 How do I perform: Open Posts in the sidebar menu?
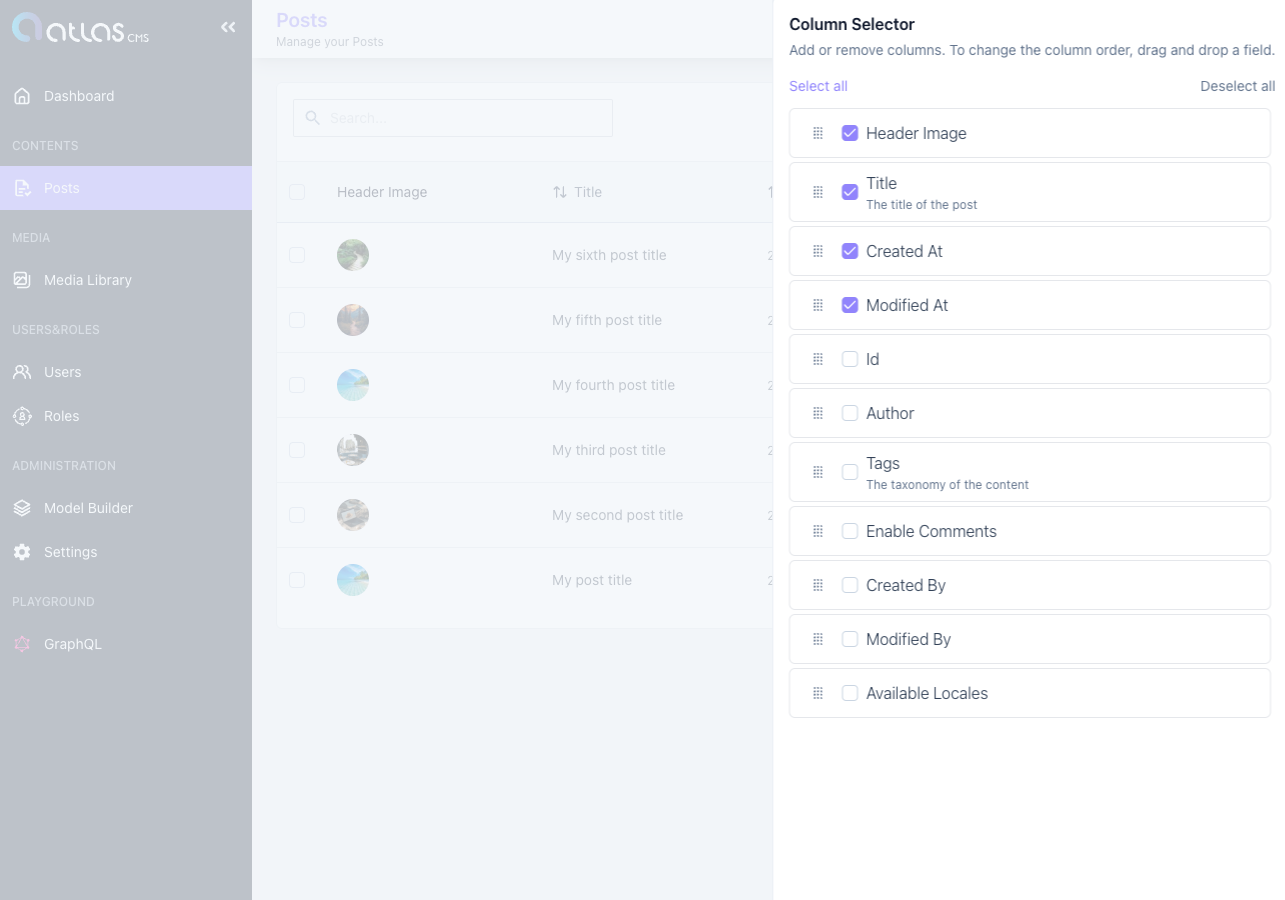tap(62, 188)
